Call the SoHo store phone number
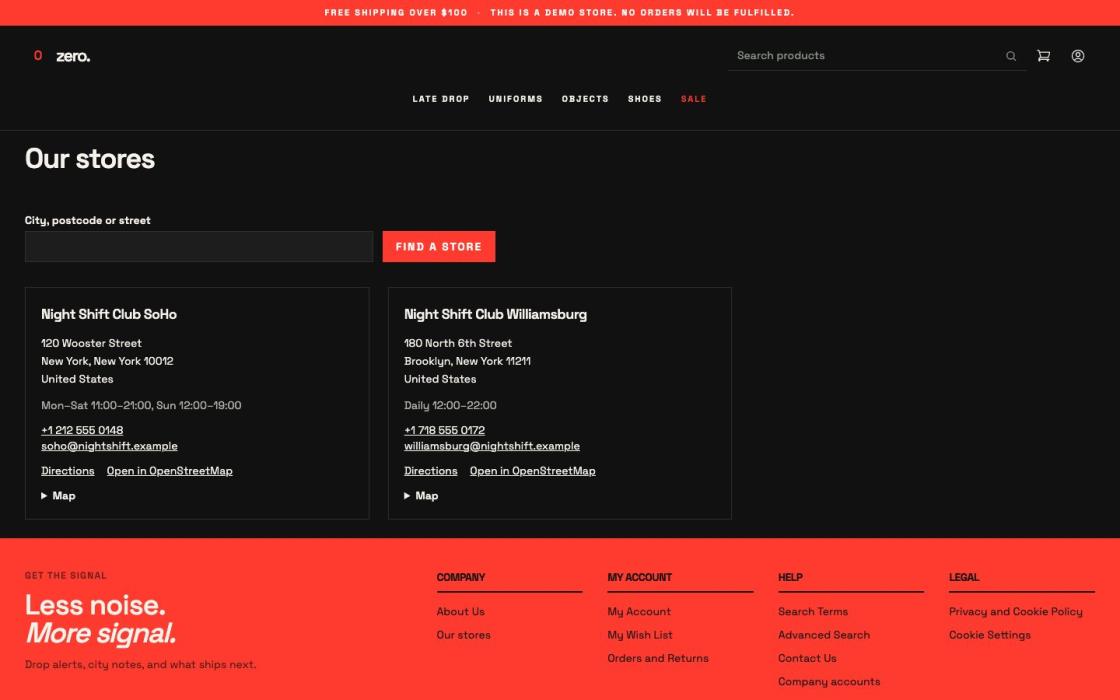The height and width of the screenshot is (700, 1120). (x=82, y=430)
